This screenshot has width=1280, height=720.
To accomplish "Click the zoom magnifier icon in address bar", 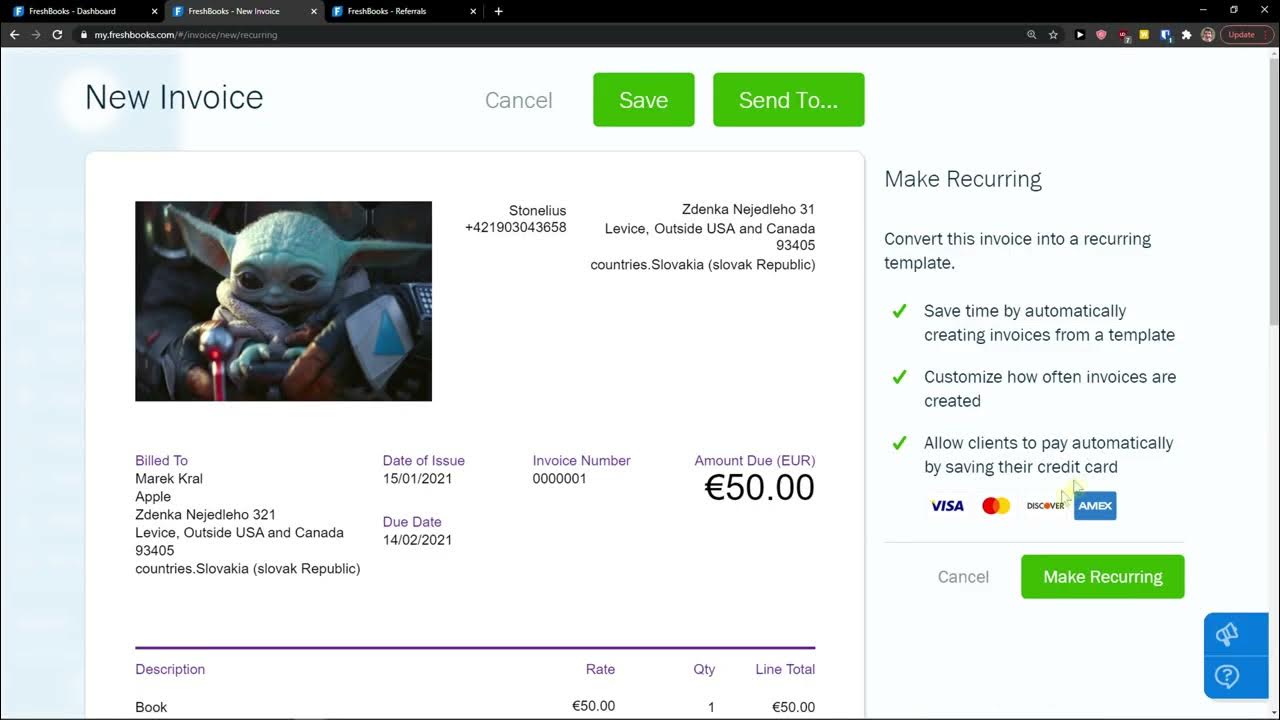I will (x=1031, y=34).
